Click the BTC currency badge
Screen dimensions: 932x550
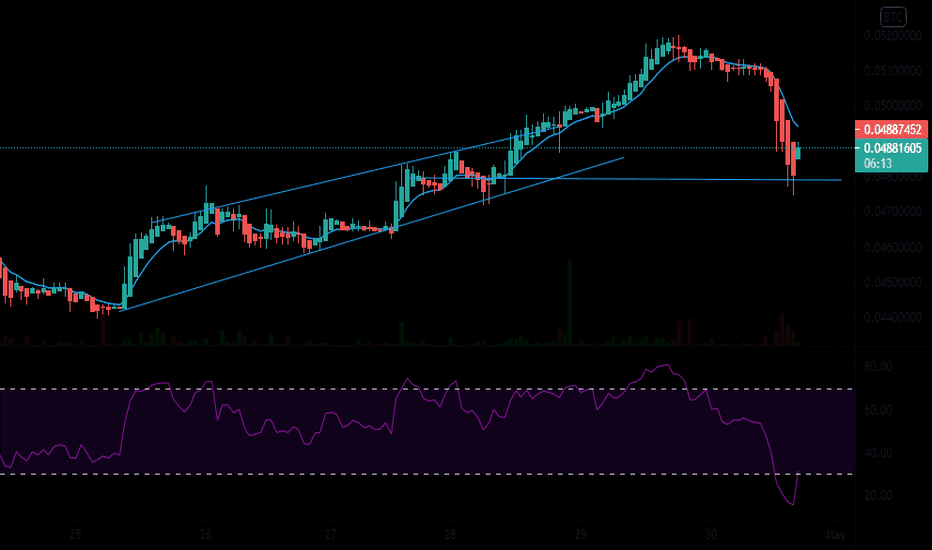[x=893, y=17]
